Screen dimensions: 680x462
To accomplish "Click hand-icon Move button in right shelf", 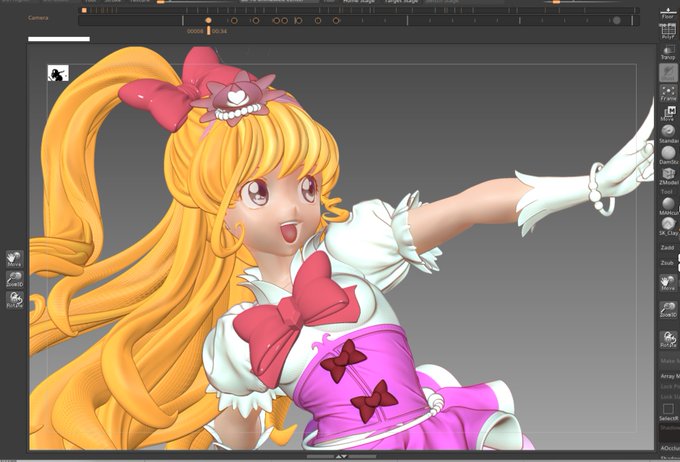I will (x=668, y=282).
